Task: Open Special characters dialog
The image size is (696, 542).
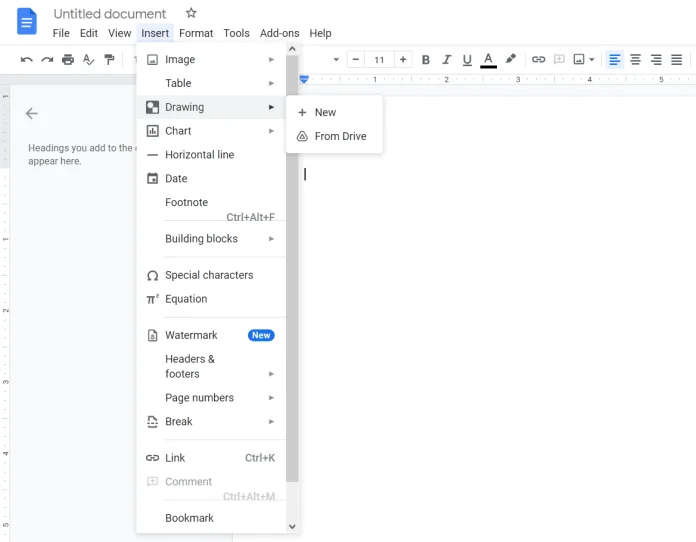Action: pyautogui.click(x=211, y=275)
